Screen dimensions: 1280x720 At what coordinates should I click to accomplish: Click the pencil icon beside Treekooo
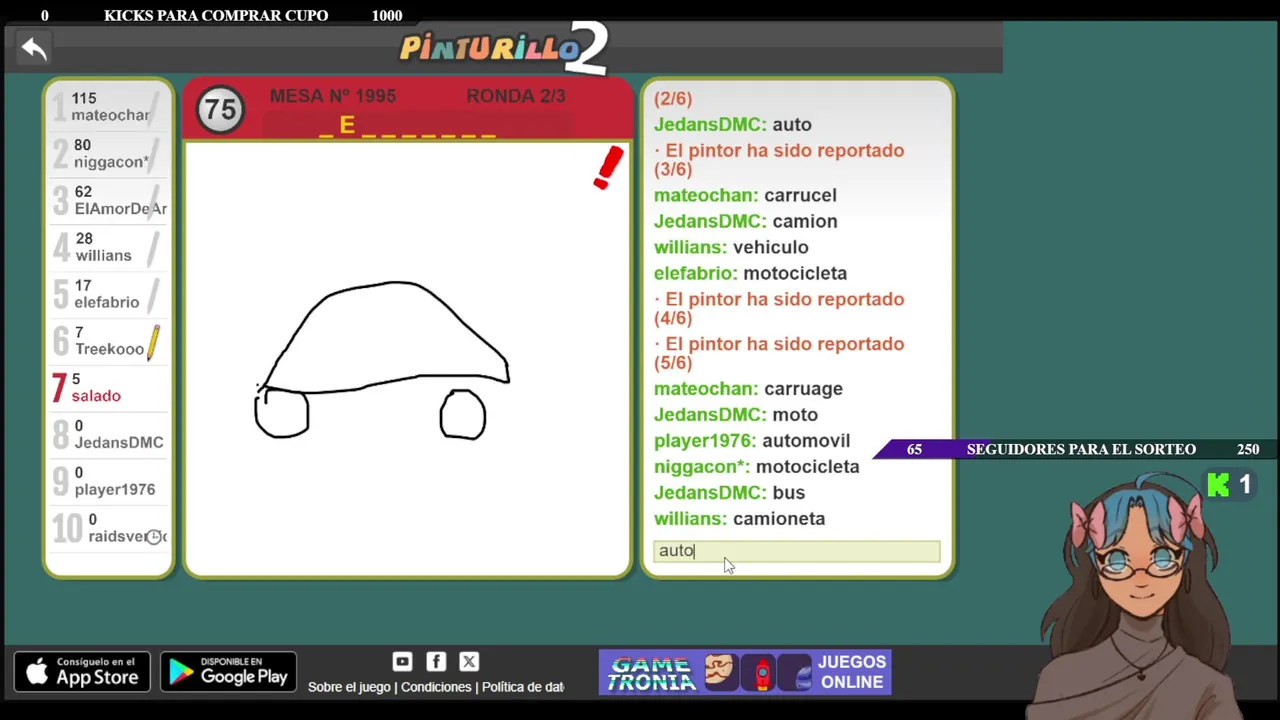tap(153, 342)
